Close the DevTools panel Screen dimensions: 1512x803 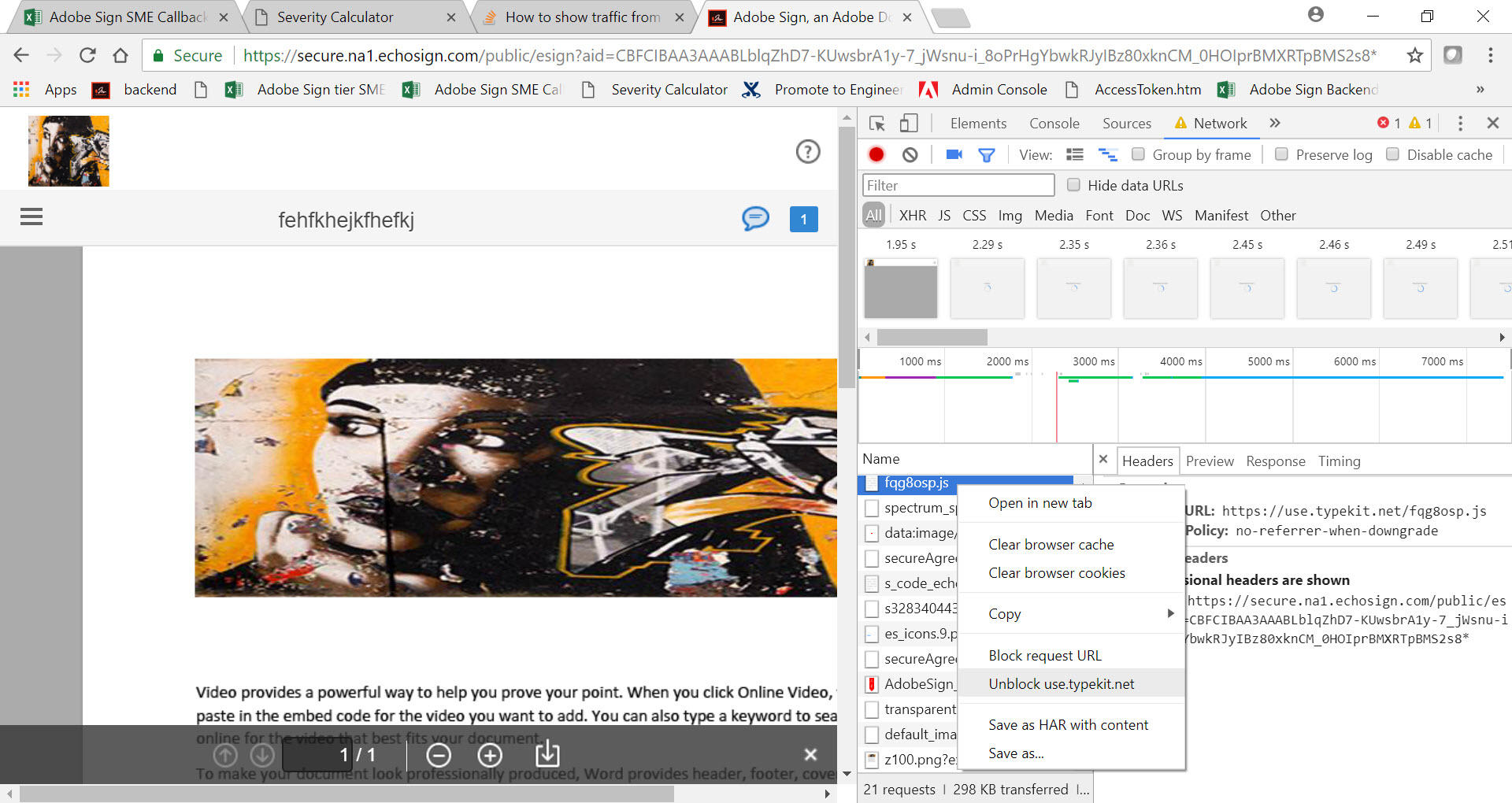tap(1492, 123)
